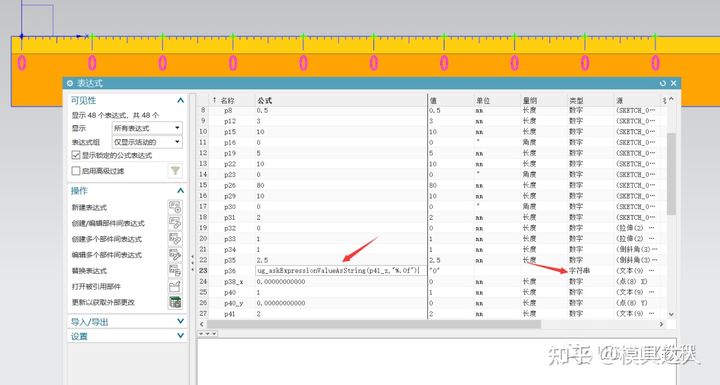Click the small triple-arrow bar below the table
Screen dimensions: 720x385
pos(208,334)
